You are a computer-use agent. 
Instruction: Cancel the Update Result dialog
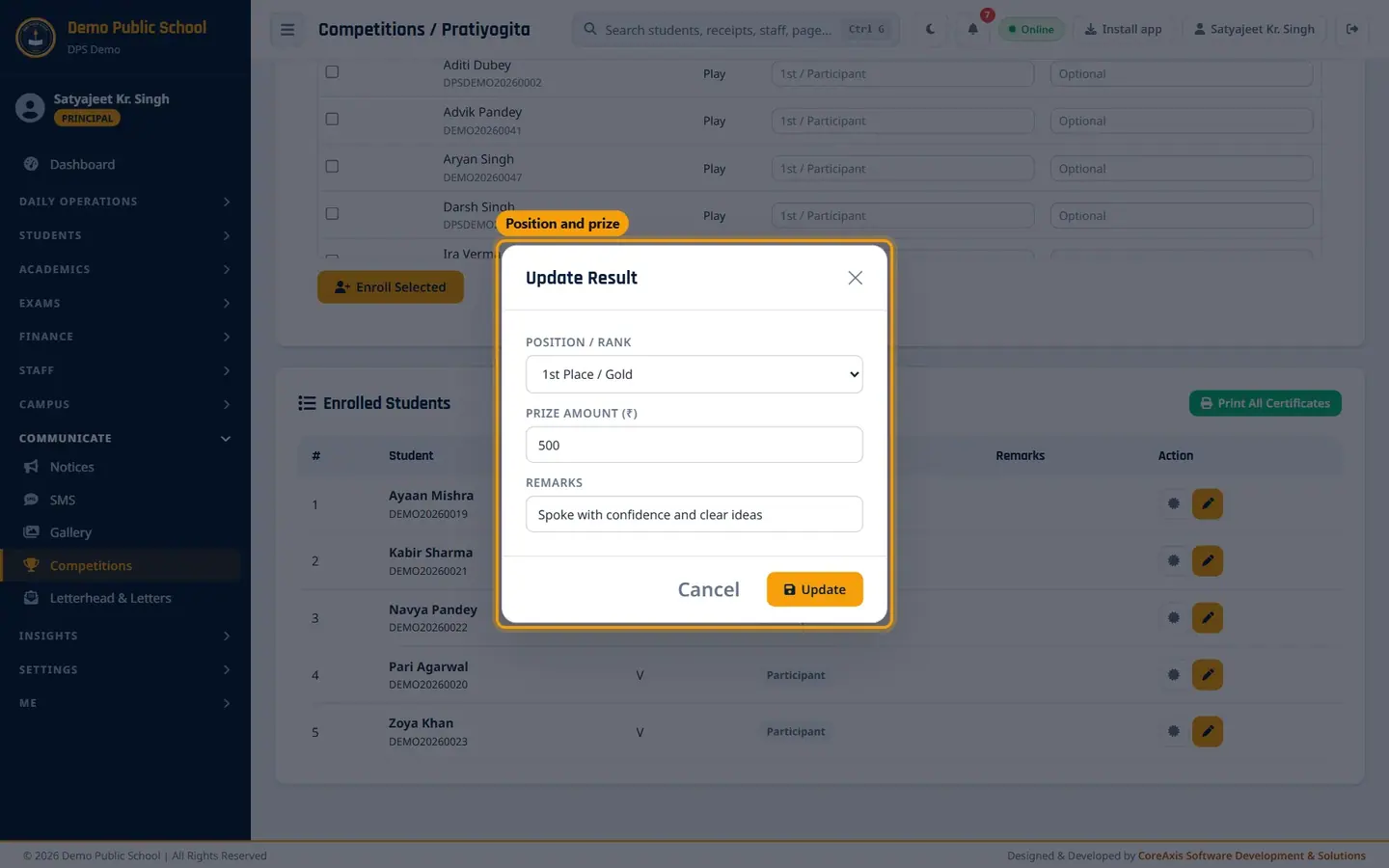708,589
